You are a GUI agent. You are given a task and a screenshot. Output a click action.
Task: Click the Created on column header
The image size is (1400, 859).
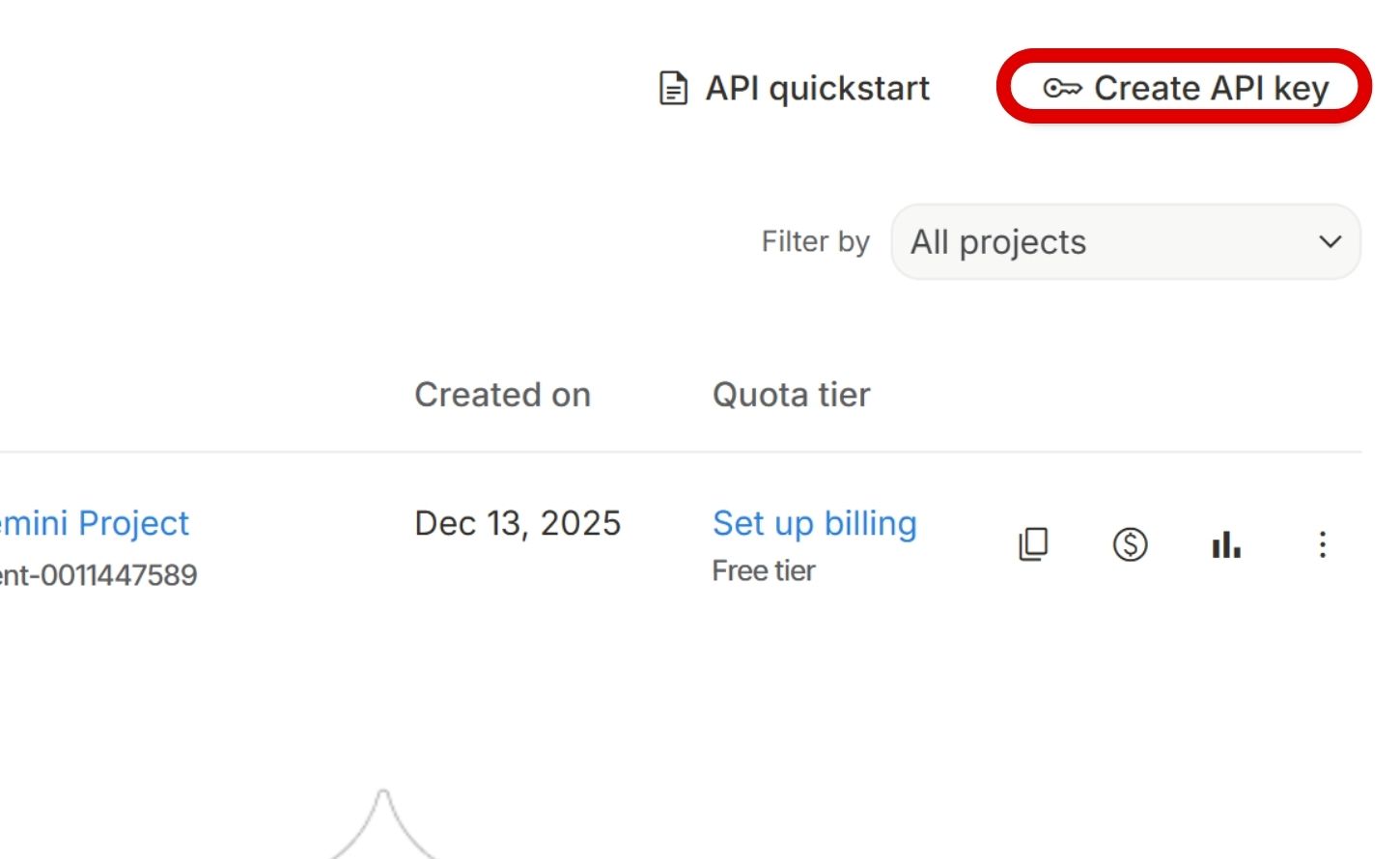[x=502, y=395]
